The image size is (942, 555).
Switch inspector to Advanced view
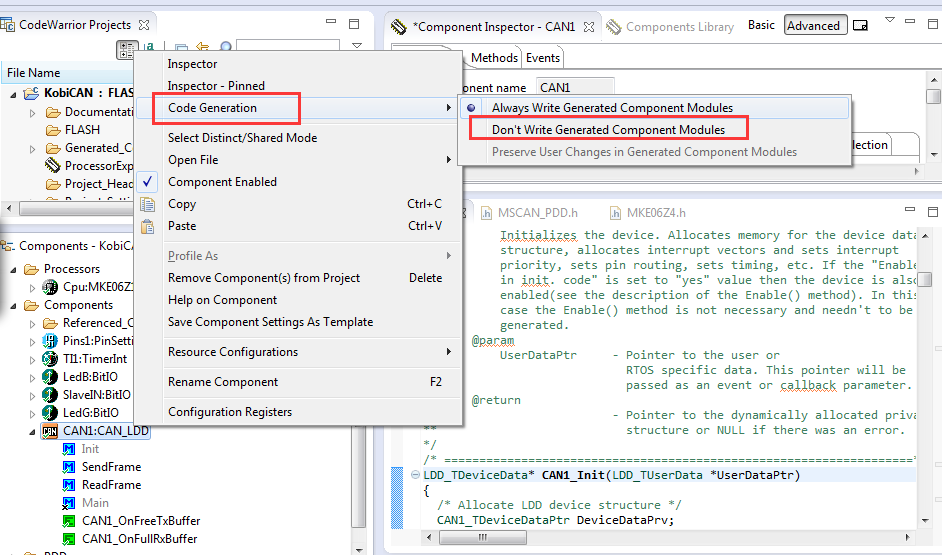pos(815,25)
